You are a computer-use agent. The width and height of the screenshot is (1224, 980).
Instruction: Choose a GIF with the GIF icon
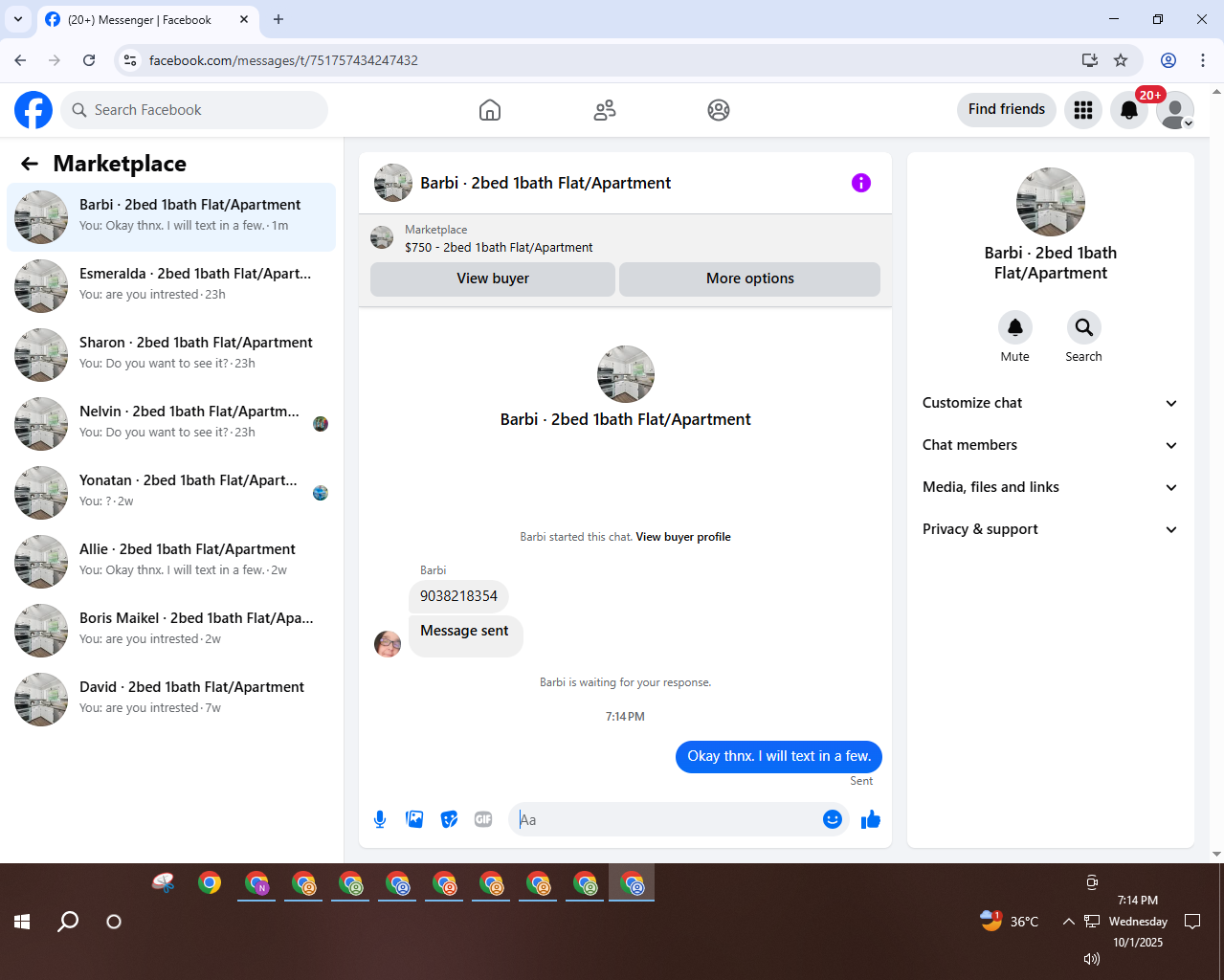(483, 819)
